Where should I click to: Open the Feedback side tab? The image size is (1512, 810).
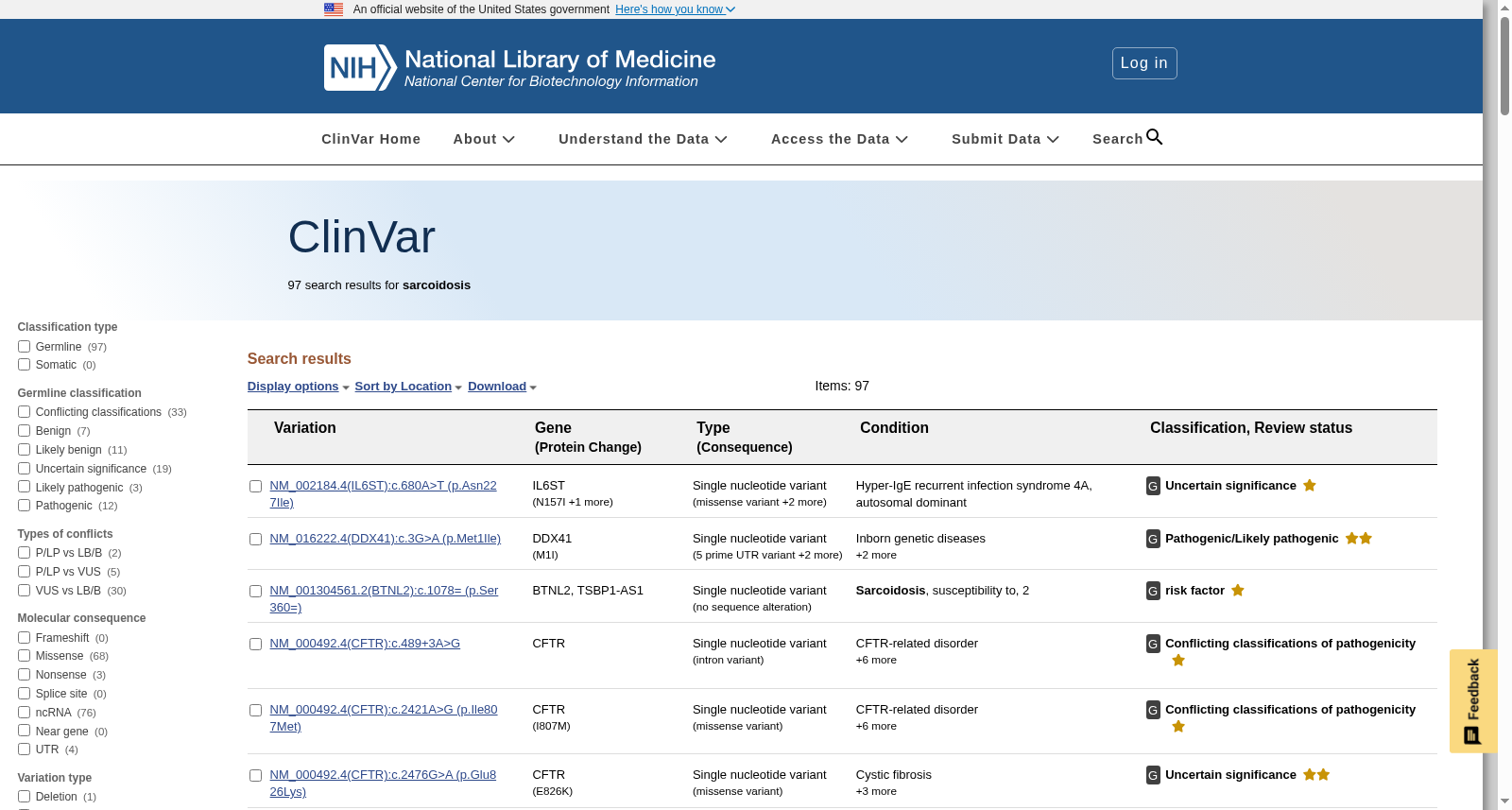pos(1473,700)
